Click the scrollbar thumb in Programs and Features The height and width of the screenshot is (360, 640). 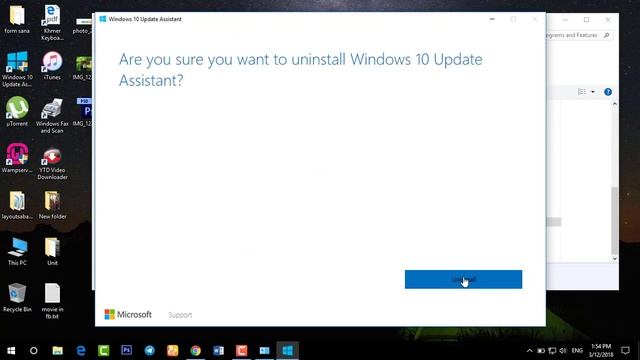tap(615, 220)
